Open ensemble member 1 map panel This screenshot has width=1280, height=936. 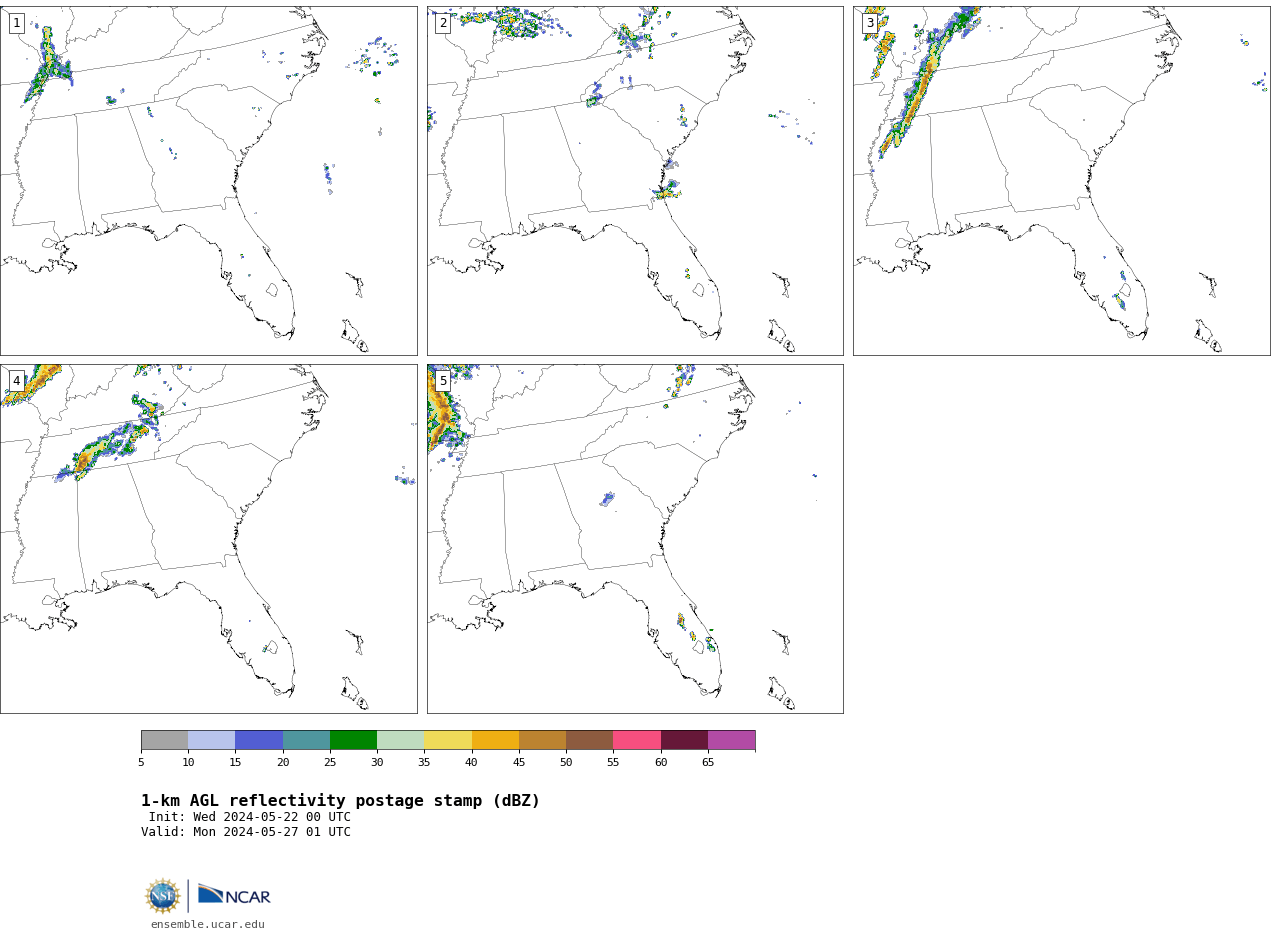pos(209,181)
